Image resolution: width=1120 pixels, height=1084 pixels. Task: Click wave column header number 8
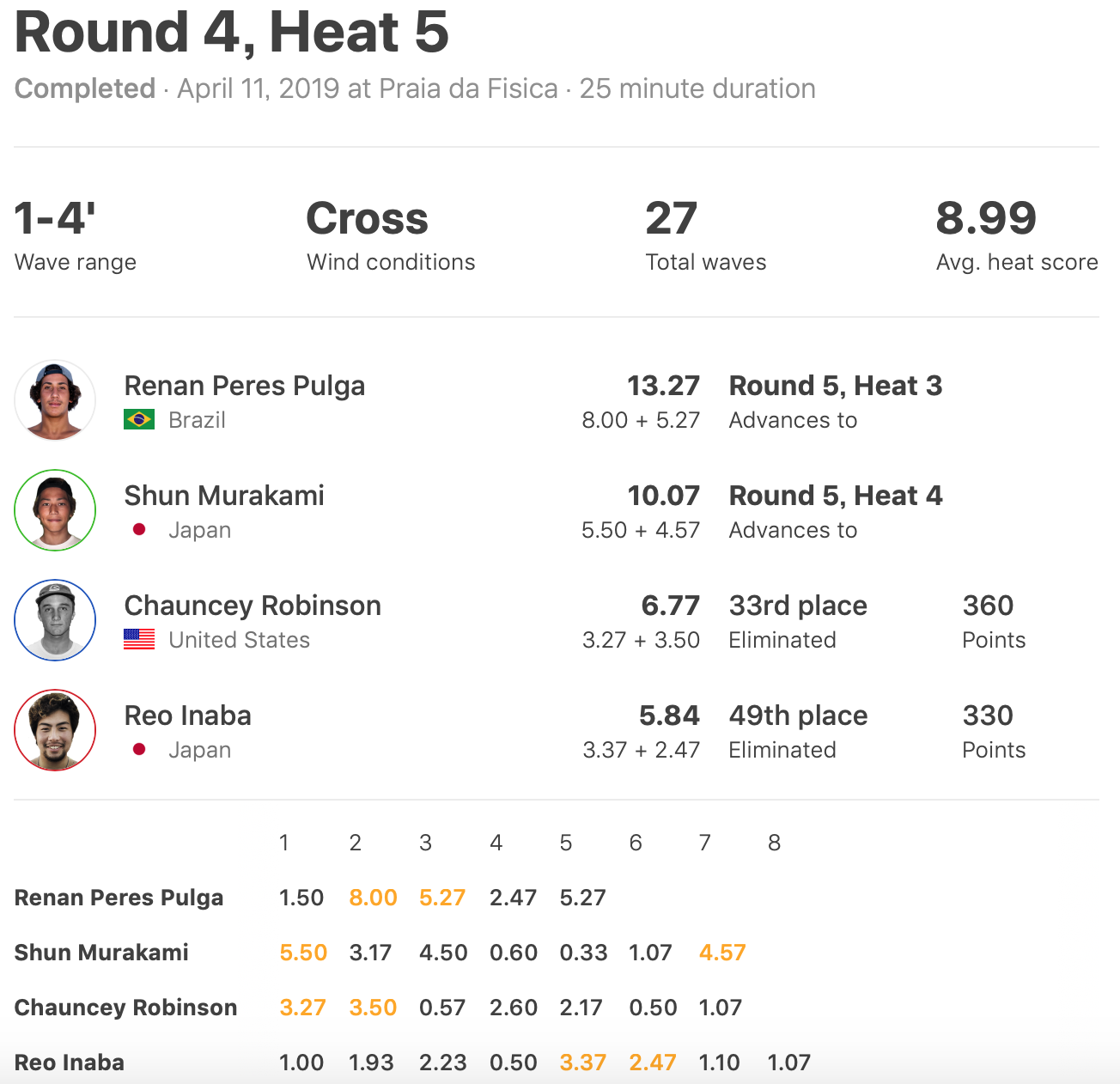coord(774,843)
